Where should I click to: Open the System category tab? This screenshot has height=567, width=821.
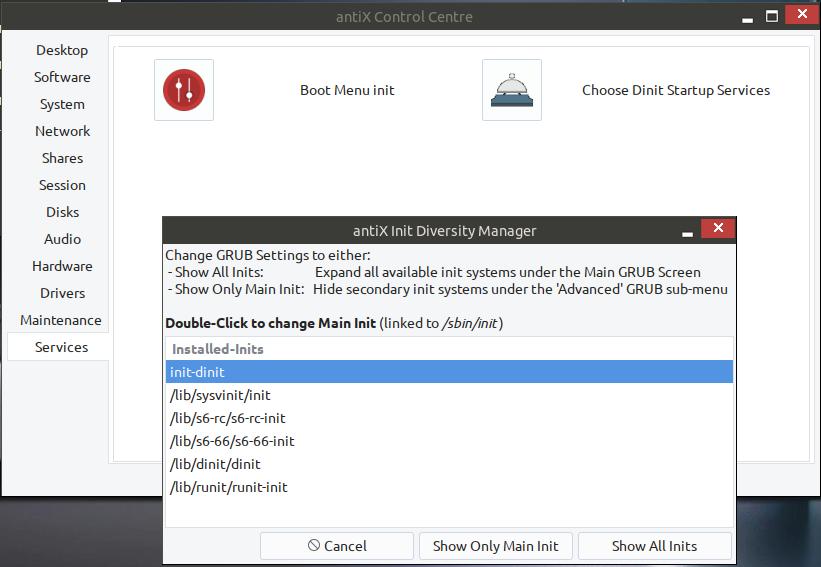click(62, 104)
